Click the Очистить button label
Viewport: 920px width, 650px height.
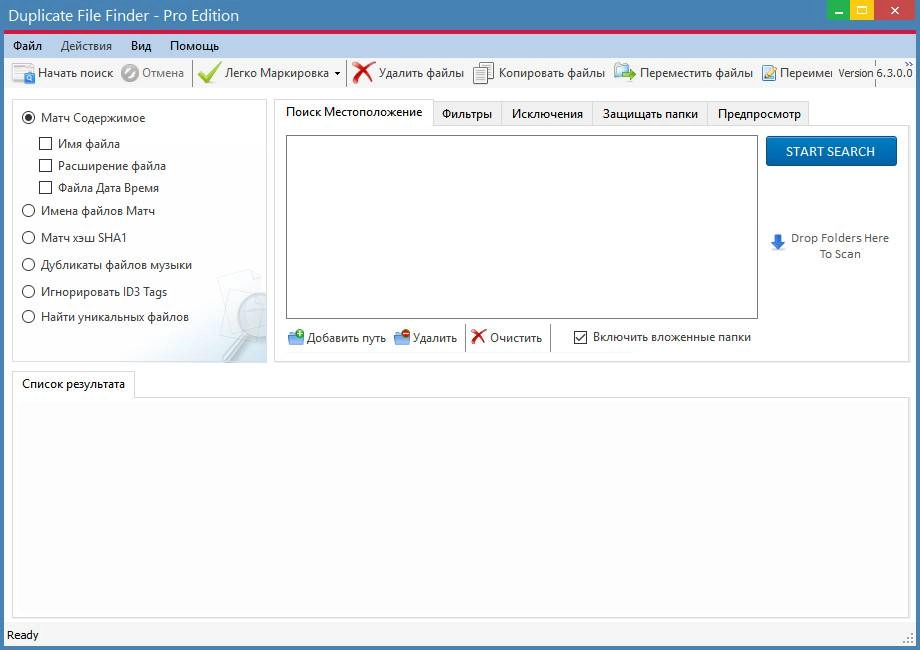point(516,338)
